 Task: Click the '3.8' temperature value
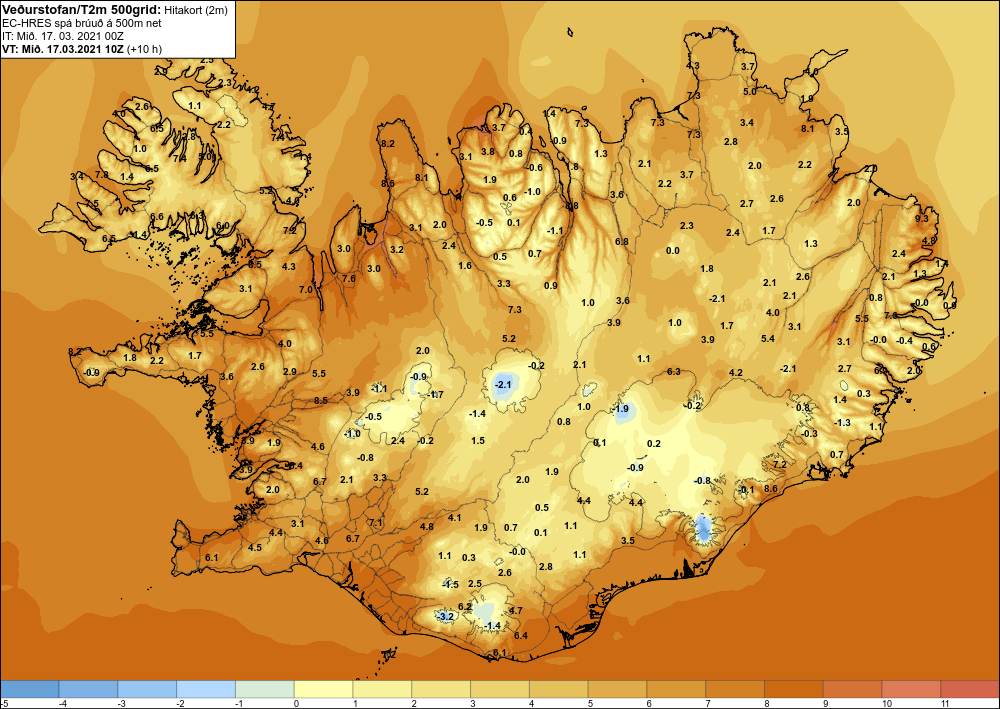488,152
